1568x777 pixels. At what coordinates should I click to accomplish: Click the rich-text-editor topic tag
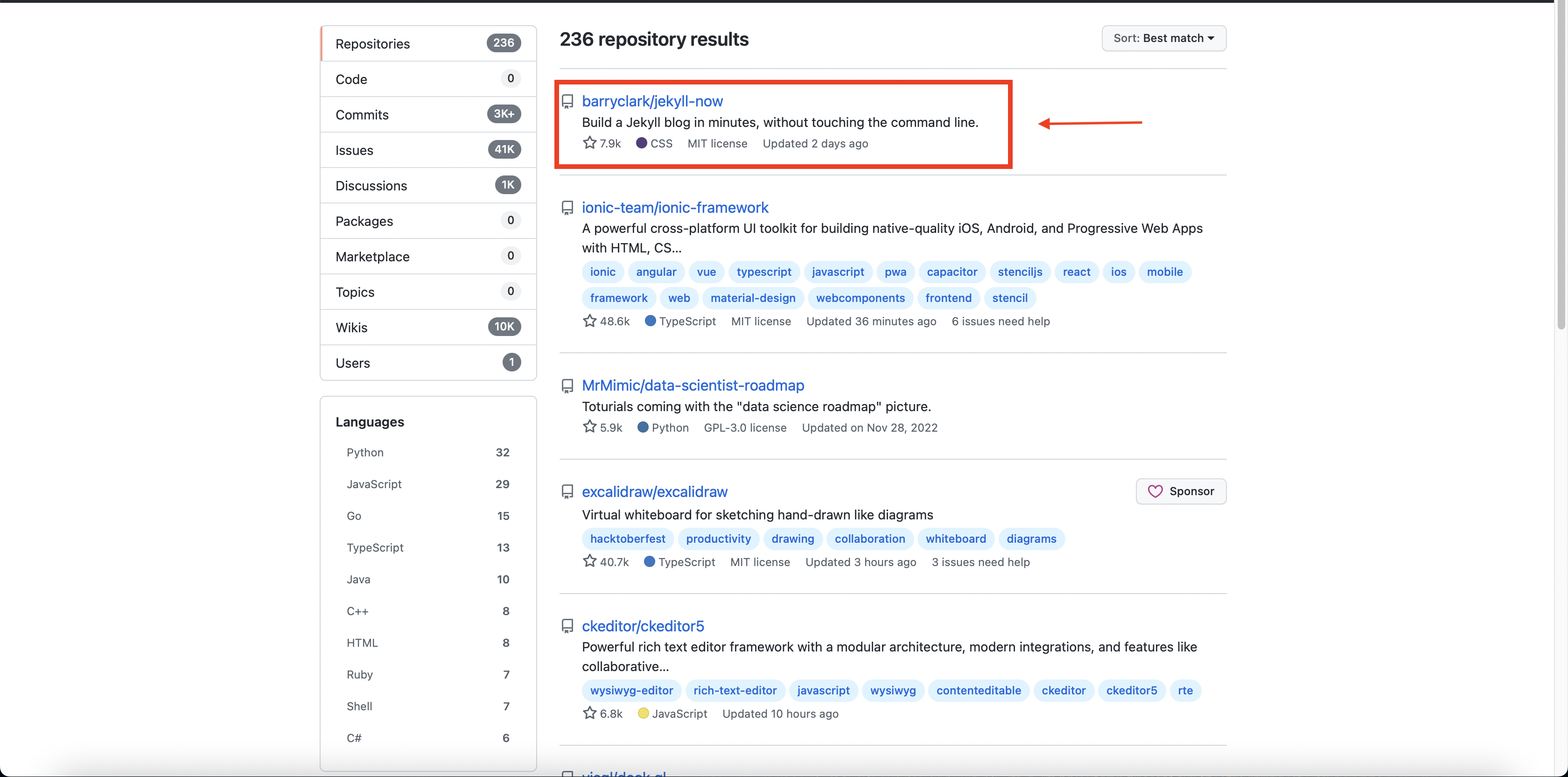point(735,690)
